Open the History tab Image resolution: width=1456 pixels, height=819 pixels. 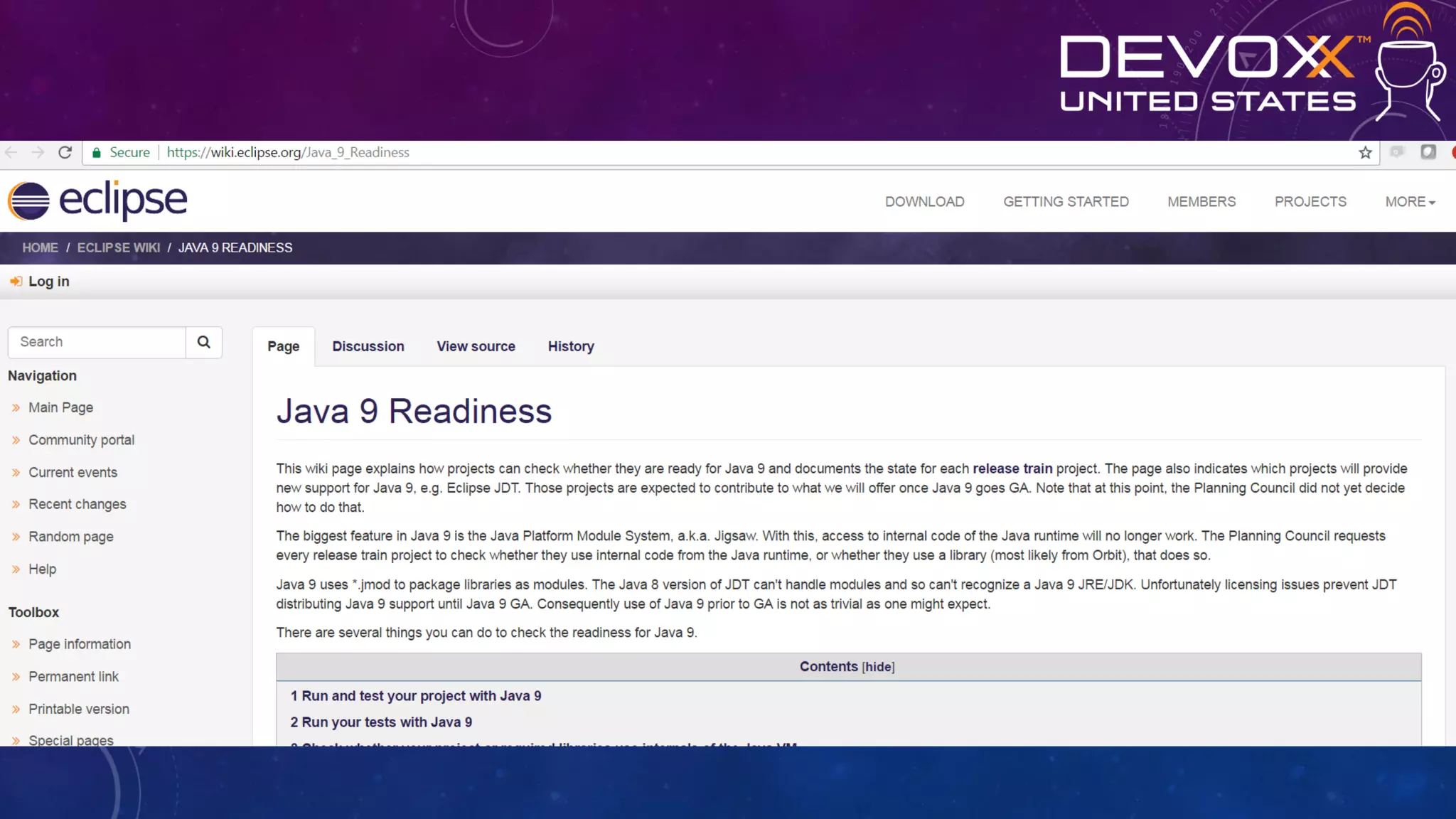[570, 346]
